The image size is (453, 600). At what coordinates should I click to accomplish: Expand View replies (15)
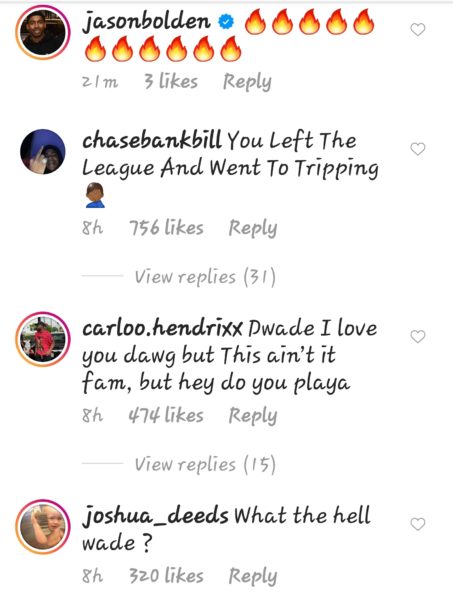(x=205, y=464)
